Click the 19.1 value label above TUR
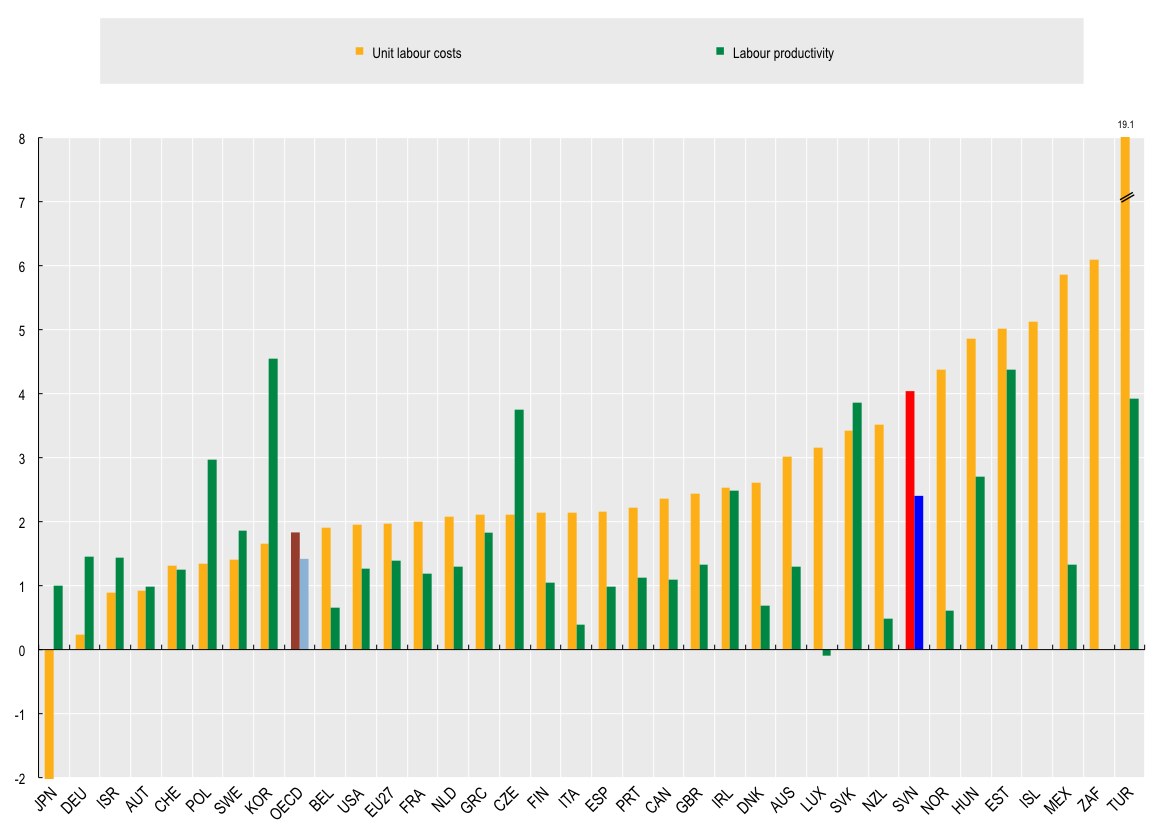Image resolution: width=1163 pixels, height=833 pixels. [x=1125, y=125]
